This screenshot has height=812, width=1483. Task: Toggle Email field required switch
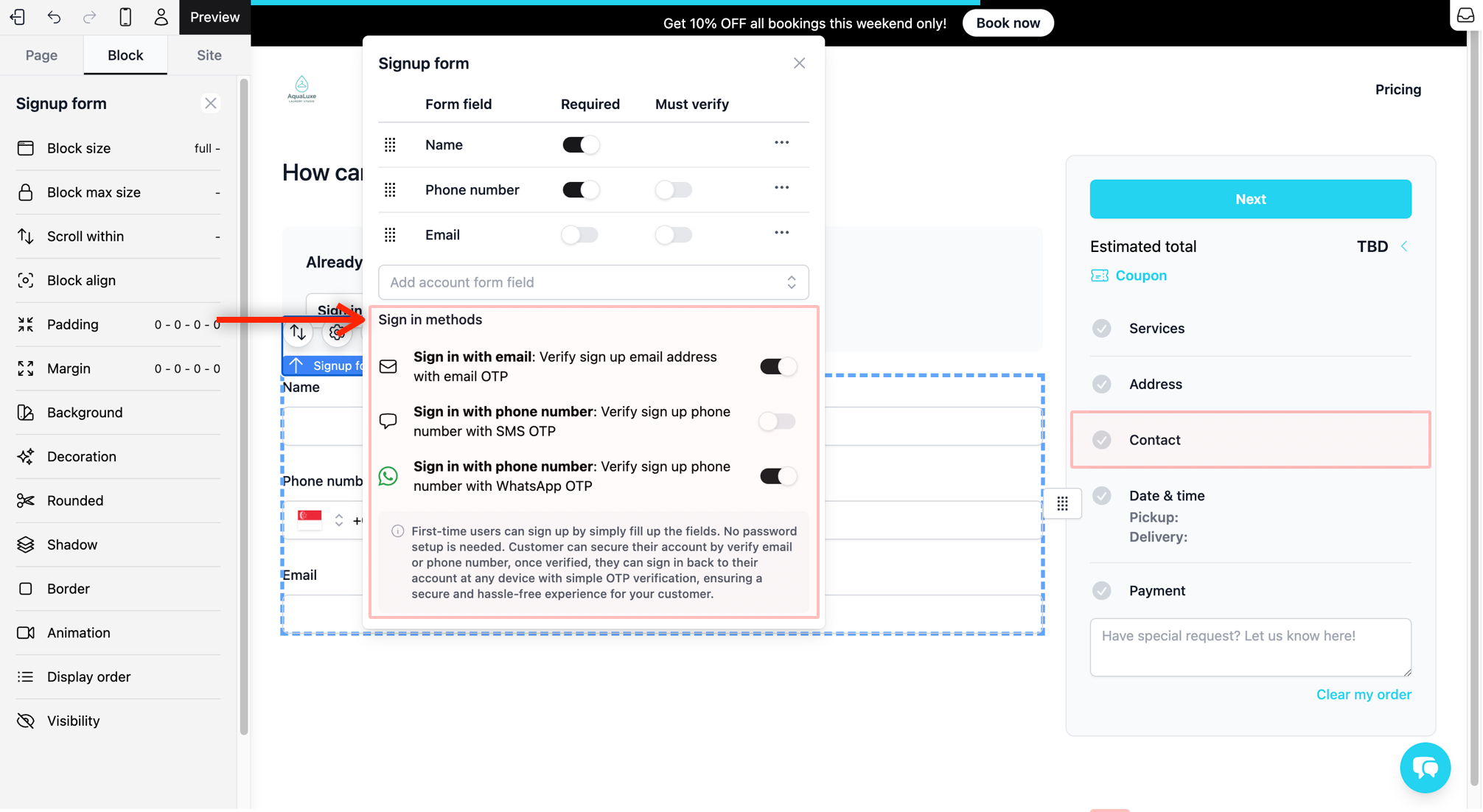click(579, 234)
